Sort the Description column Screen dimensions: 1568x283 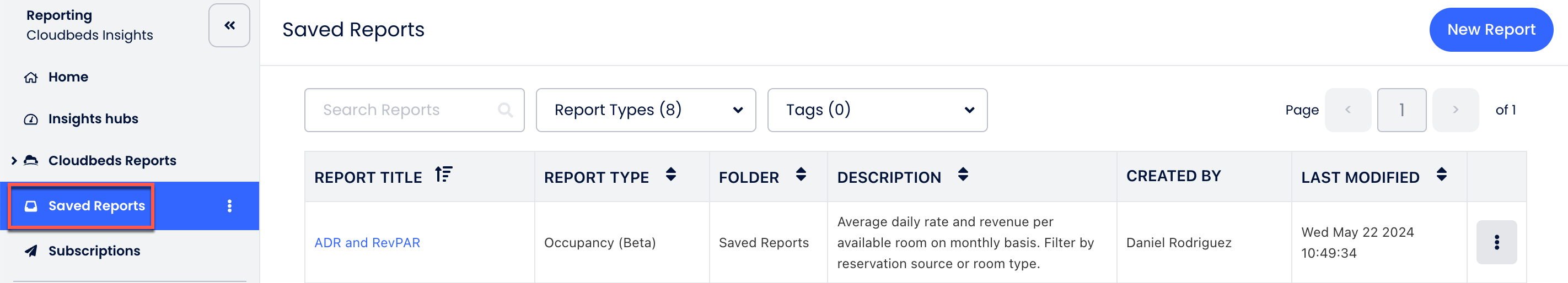[x=963, y=175]
